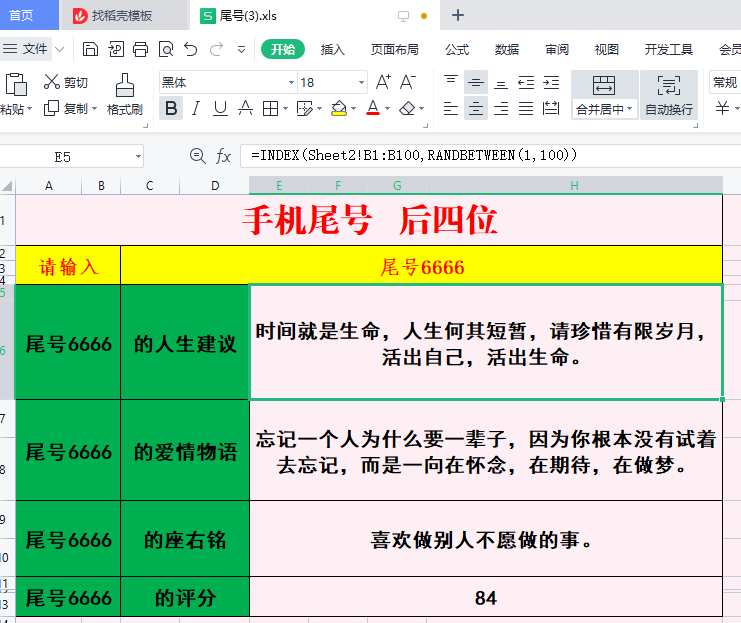Screen dimensions: 741x623
Task: Open the 插入 (Insert) ribbon tab
Action: point(333,49)
